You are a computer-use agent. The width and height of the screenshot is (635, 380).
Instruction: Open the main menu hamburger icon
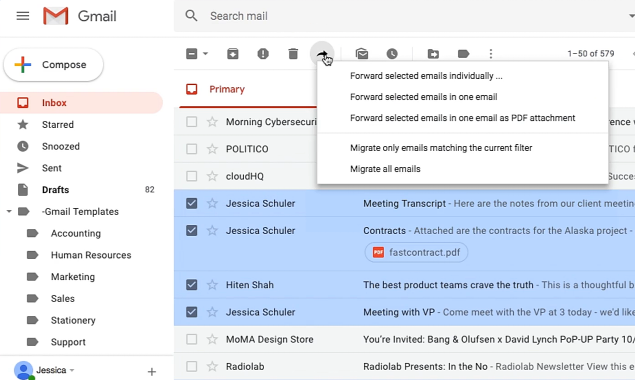(23, 16)
